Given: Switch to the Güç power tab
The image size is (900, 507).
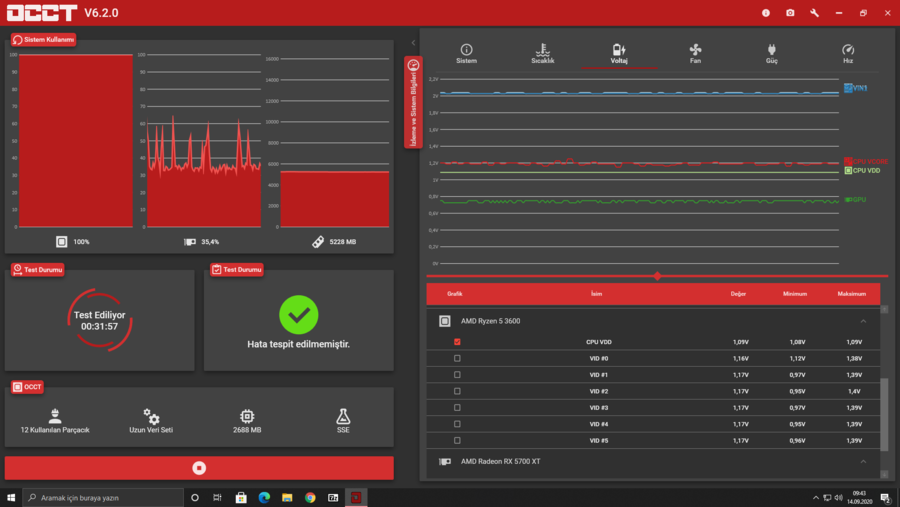Looking at the screenshot, I should click(x=771, y=53).
